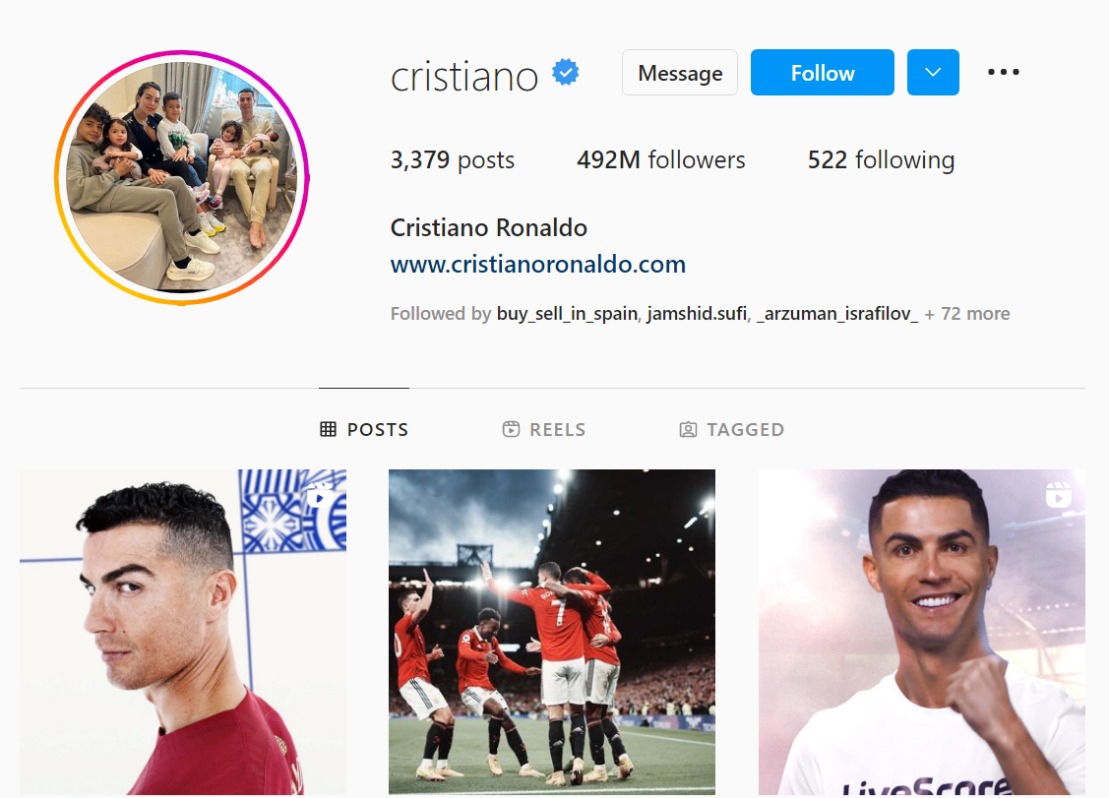The width and height of the screenshot is (1109, 798).
Task: Open the Manchester United celebration post
Action: pos(552,632)
